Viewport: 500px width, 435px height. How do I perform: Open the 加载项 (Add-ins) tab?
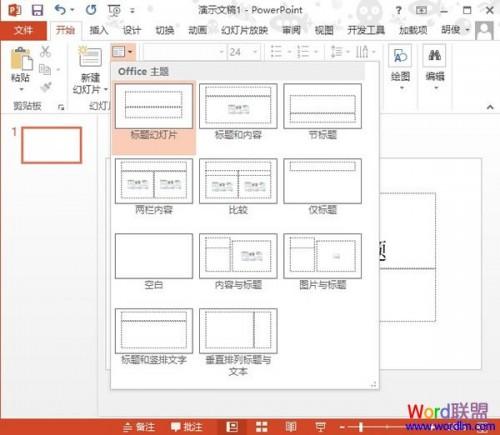(x=413, y=30)
